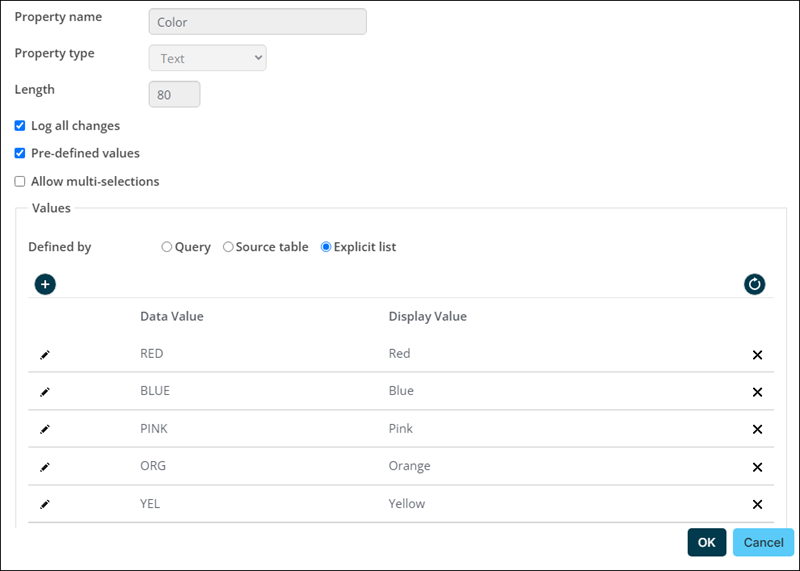Remove the Blue value row

757,392
